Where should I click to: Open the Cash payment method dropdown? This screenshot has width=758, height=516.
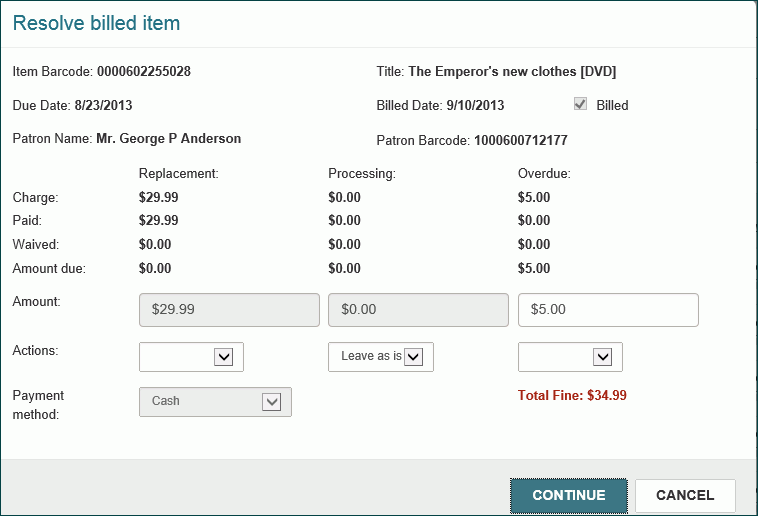[x=215, y=401]
